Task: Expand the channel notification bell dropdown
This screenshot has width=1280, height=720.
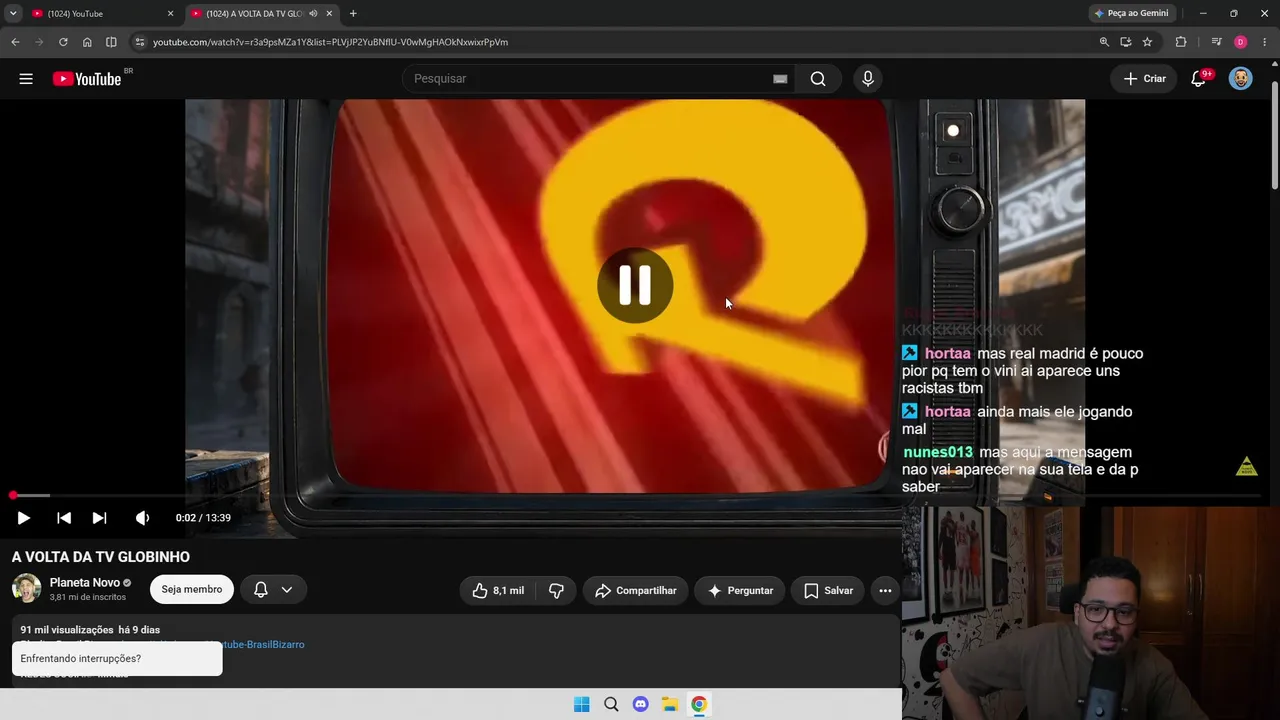Action: click(x=273, y=590)
